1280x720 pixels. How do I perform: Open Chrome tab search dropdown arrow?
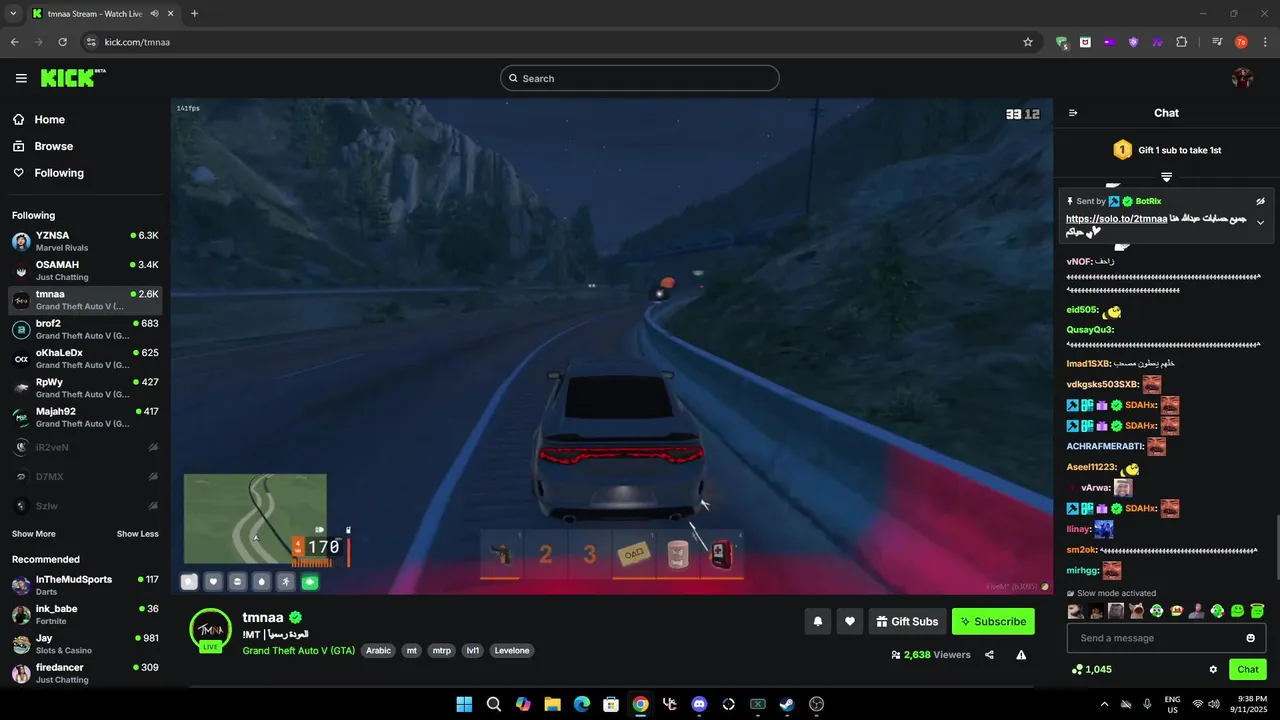click(x=13, y=14)
